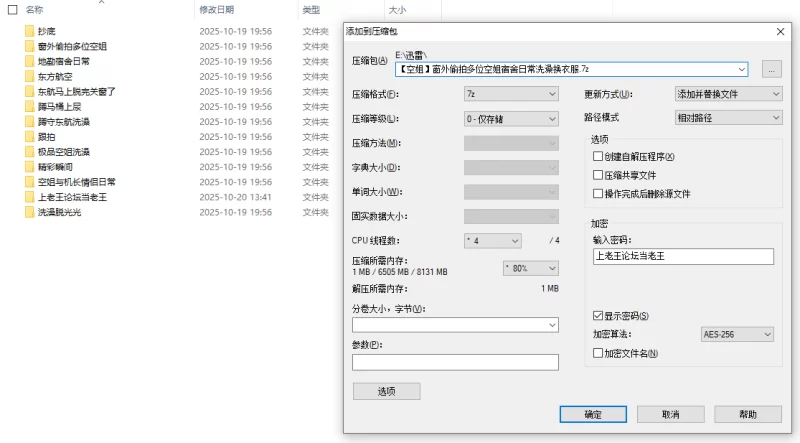This screenshot has width=800, height=443.
Task: Select the 抄底 folder name
Action: [46, 31]
